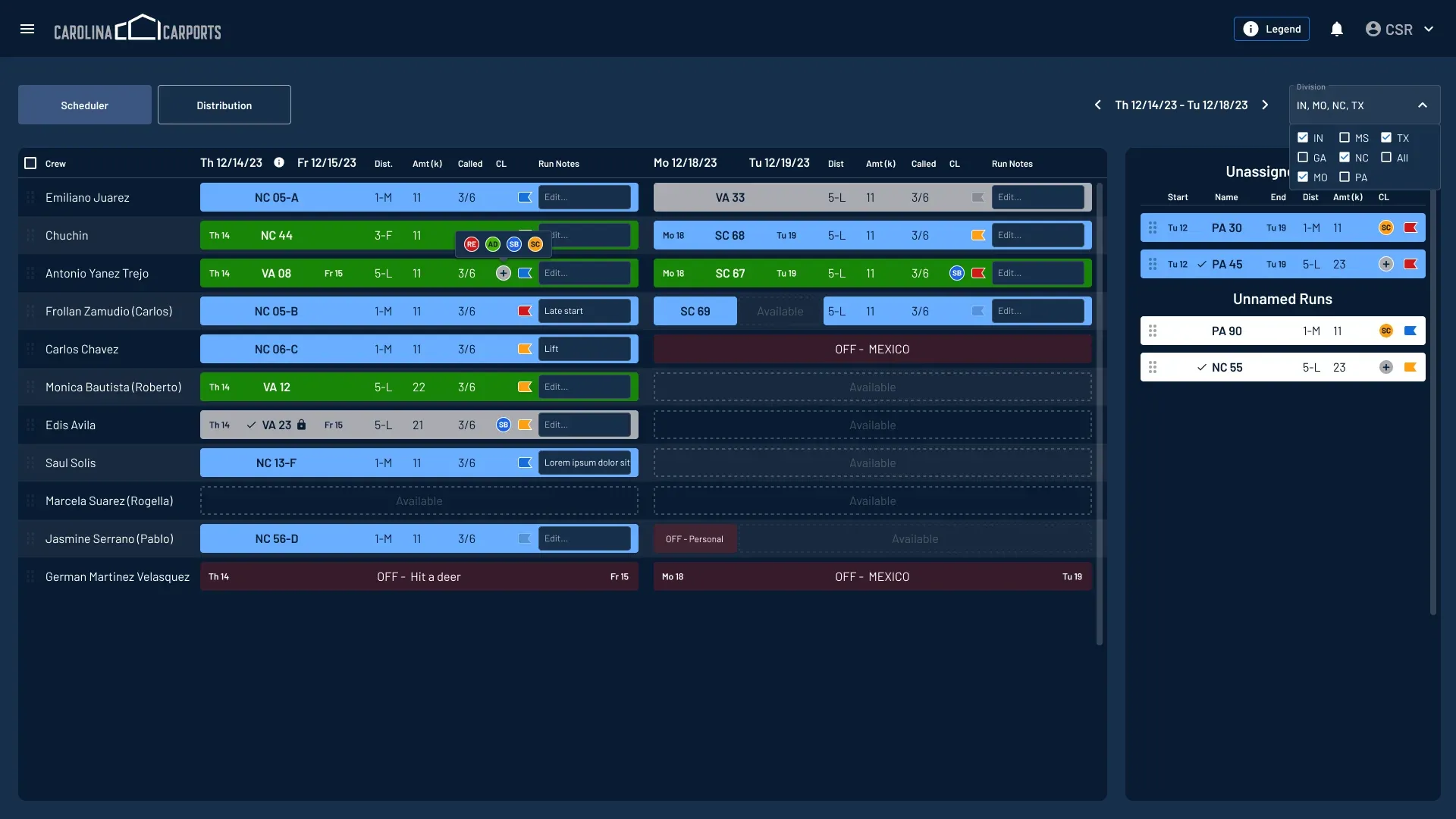Open the hamburger navigation menu
Viewport: 1456px width, 819px height.
pyautogui.click(x=27, y=29)
